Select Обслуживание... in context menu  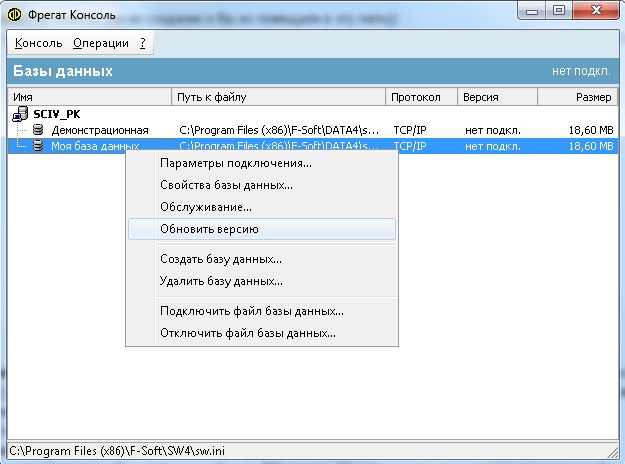coord(262,207)
